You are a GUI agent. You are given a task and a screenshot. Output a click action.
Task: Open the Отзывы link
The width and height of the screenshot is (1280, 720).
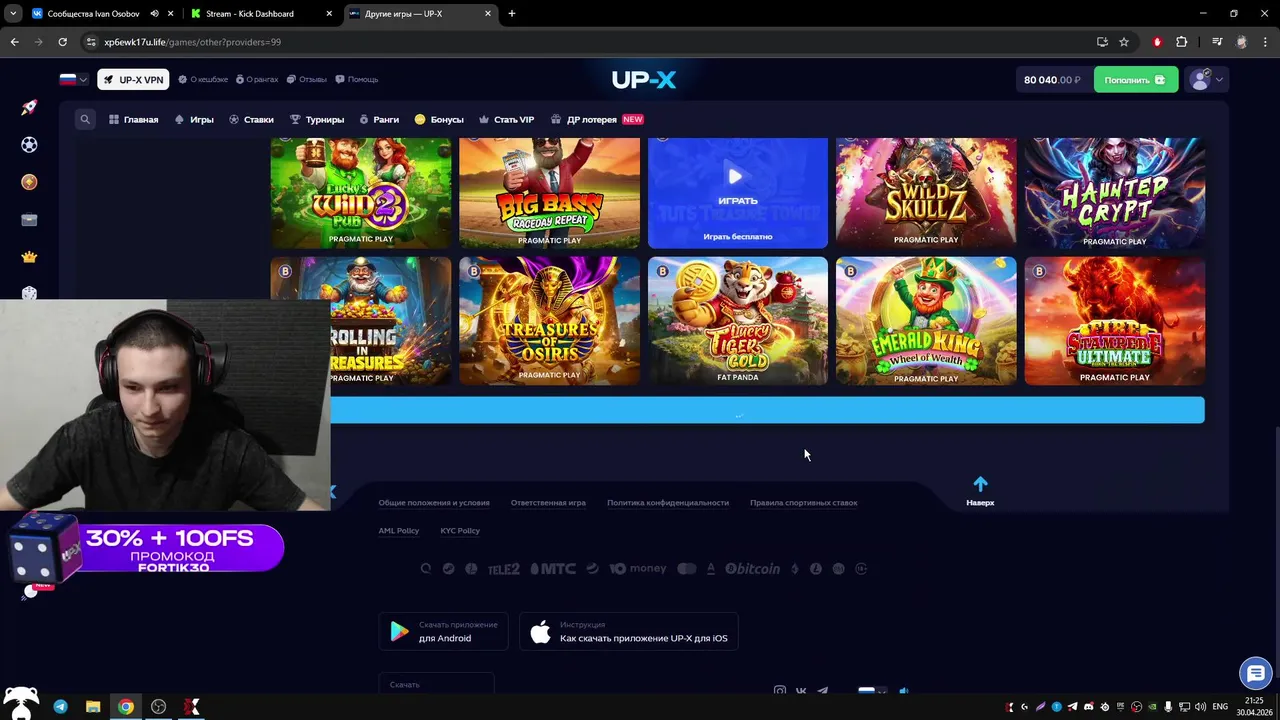[306, 80]
